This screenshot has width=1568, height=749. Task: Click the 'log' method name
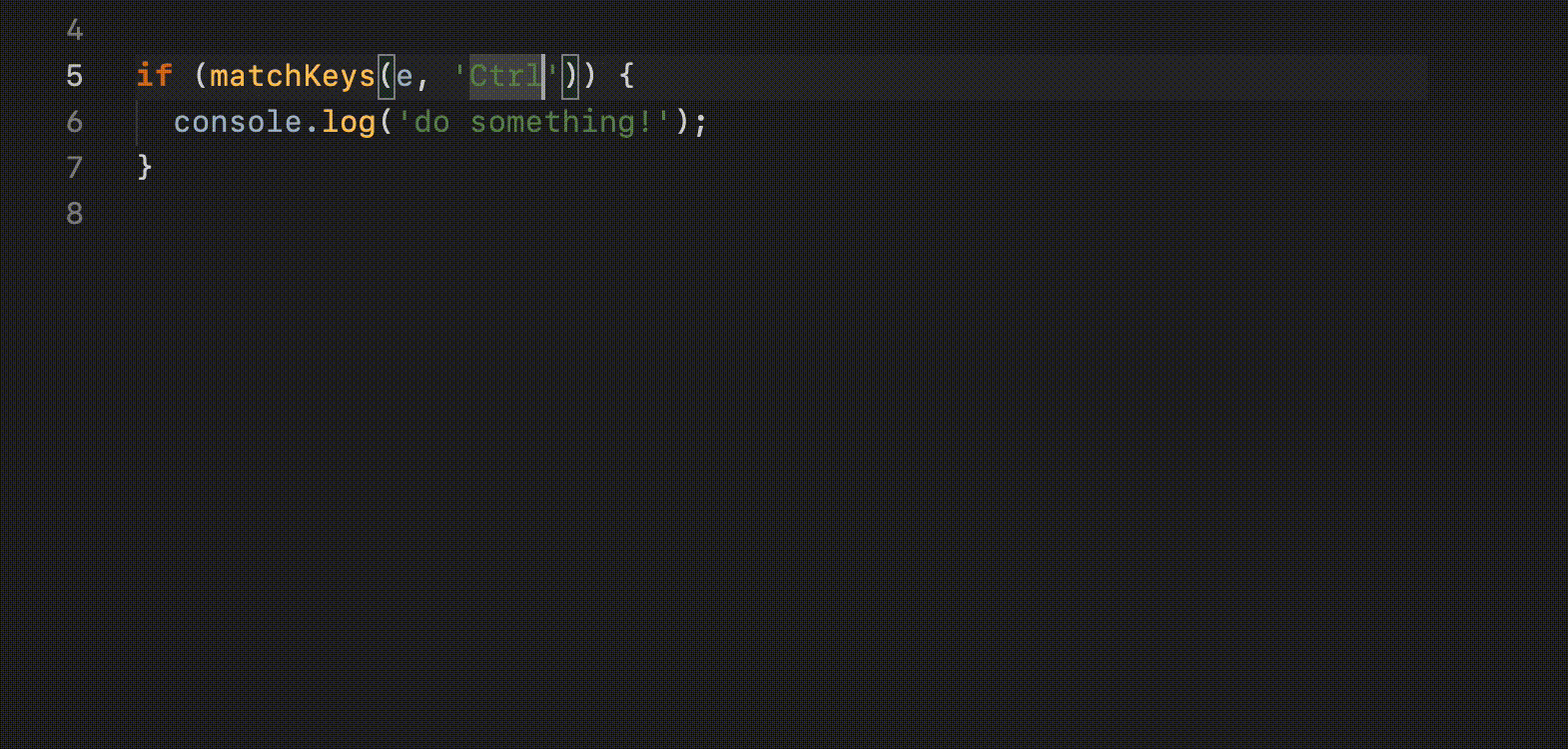pyautogui.click(x=349, y=123)
